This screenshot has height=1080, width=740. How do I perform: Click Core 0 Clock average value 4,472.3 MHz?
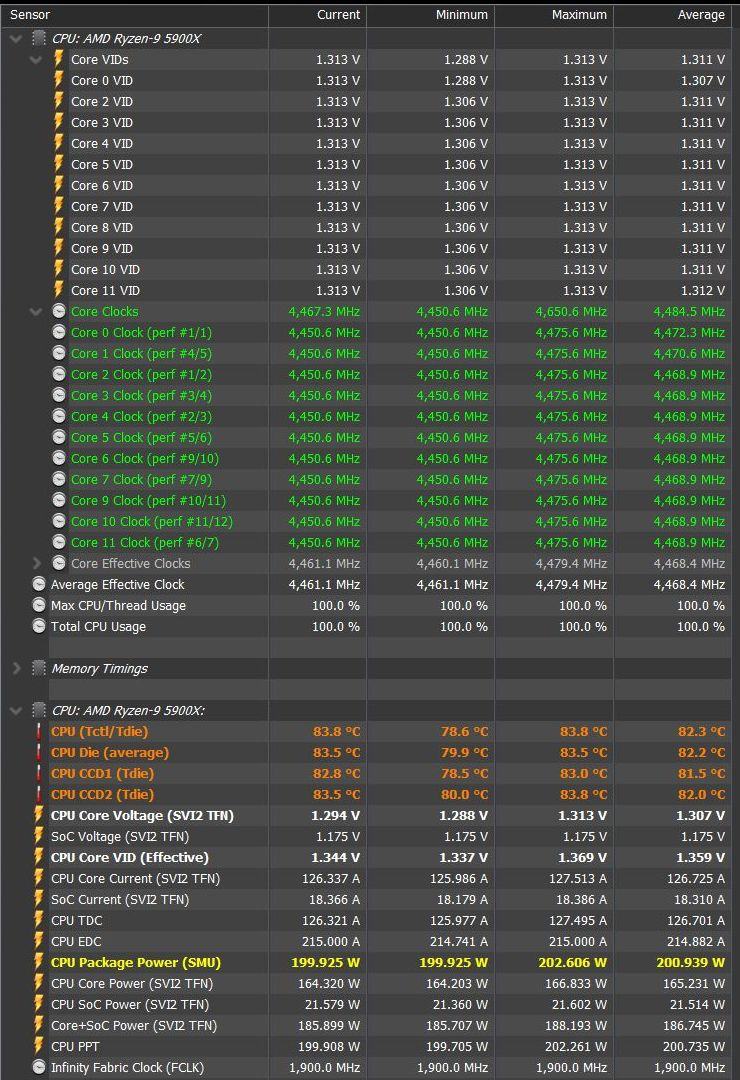(689, 333)
